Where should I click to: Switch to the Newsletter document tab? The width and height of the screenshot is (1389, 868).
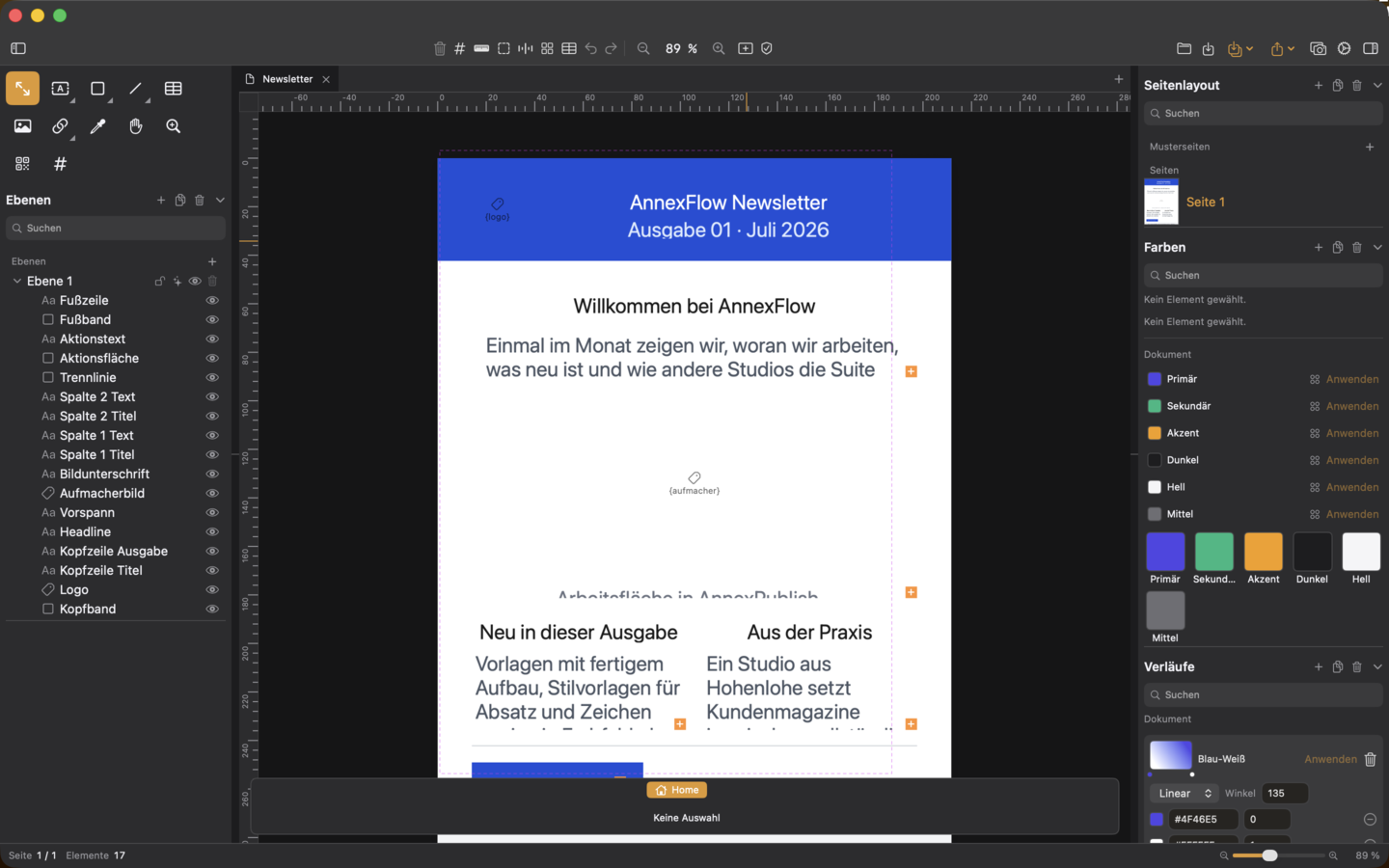click(x=287, y=79)
